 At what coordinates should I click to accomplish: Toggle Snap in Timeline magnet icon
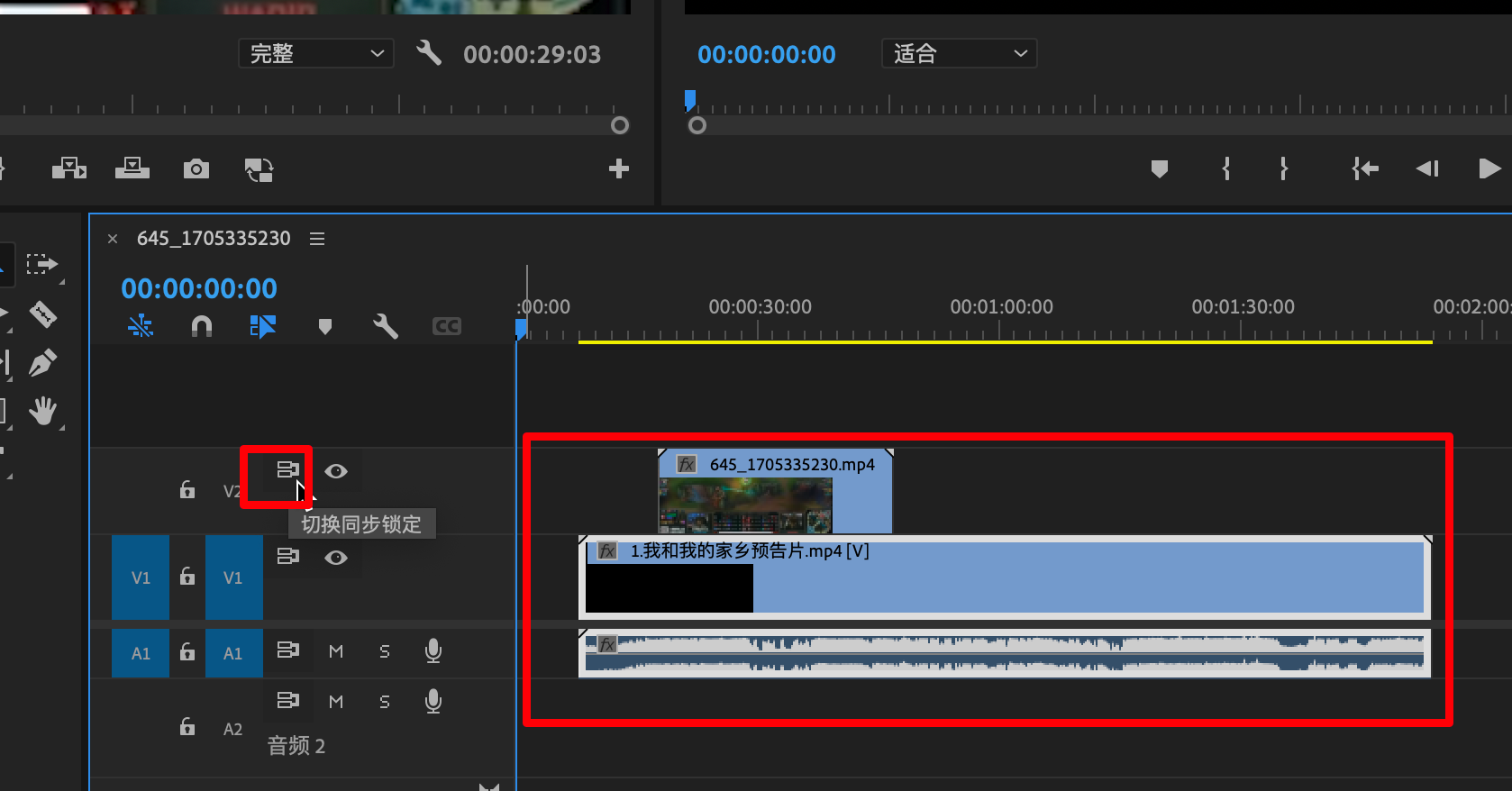pyautogui.click(x=202, y=326)
